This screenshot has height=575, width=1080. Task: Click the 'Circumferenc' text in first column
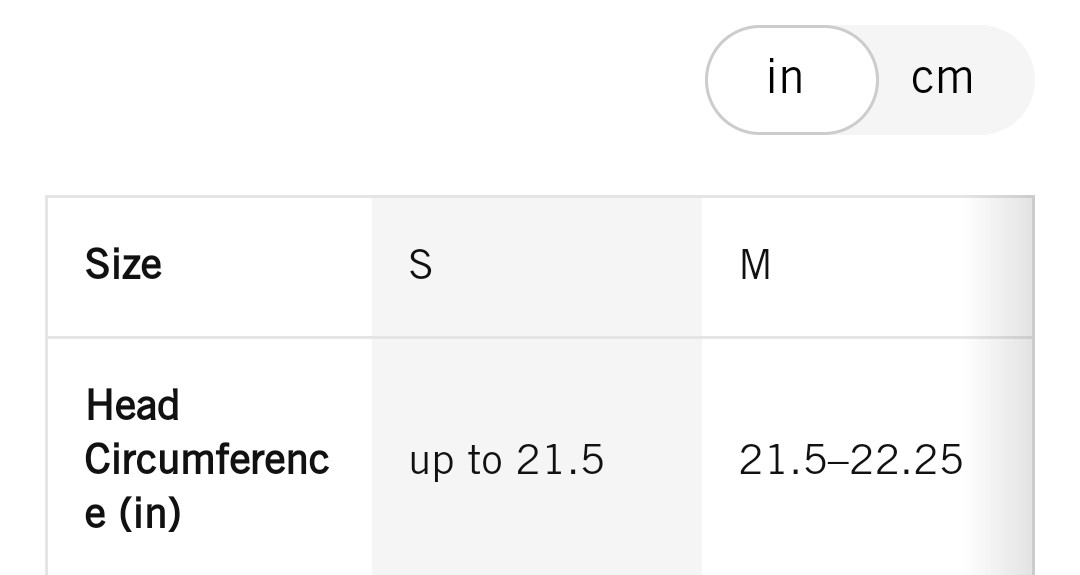[207, 459]
